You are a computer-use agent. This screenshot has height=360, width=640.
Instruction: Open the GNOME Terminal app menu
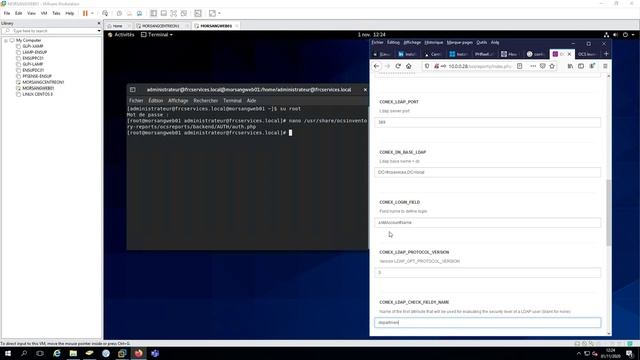coord(157,35)
